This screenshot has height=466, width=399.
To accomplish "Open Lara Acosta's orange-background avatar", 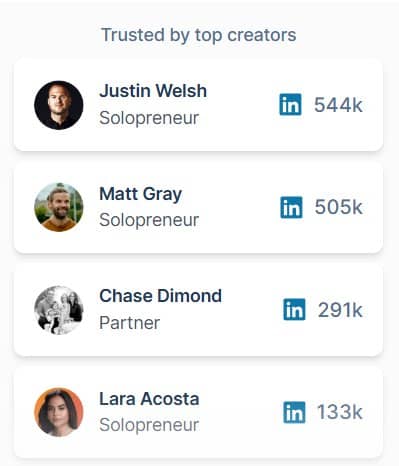I will 59,412.
